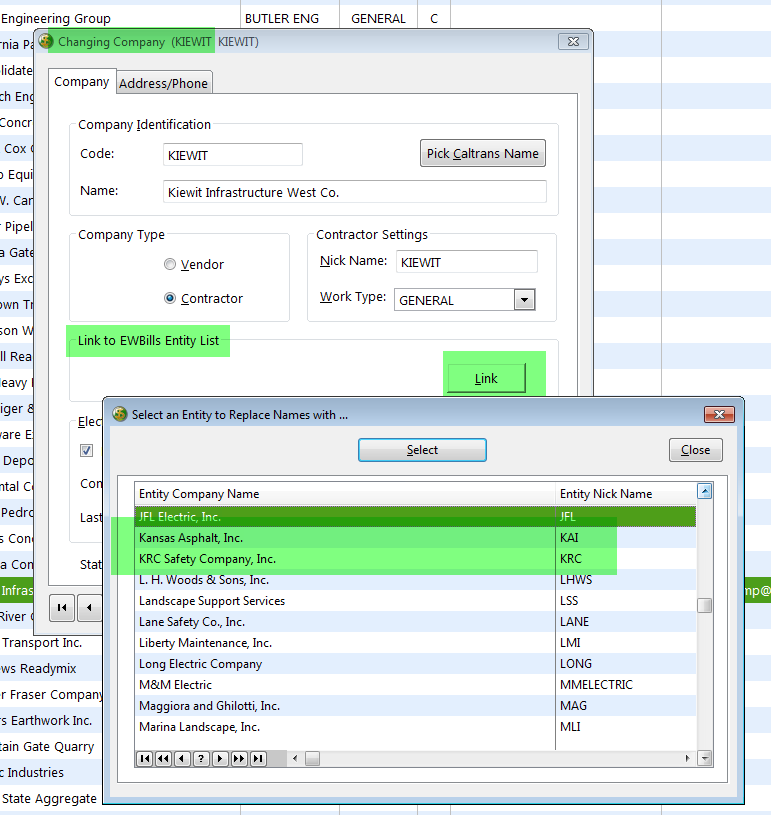The image size is (771, 815).
Task: Click left arrow of entity list horizontal scrollbar
Action: [x=295, y=759]
